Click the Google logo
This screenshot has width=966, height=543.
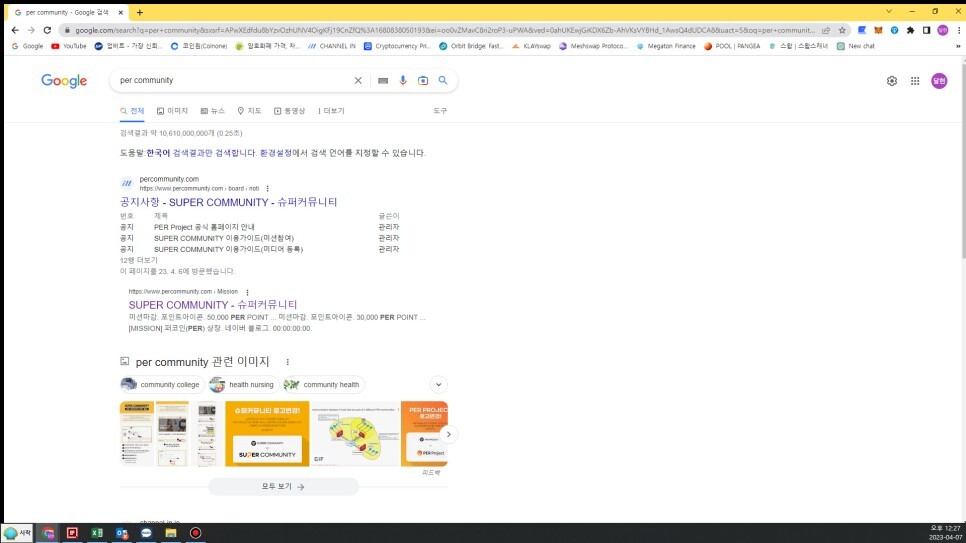(x=64, y=81)
